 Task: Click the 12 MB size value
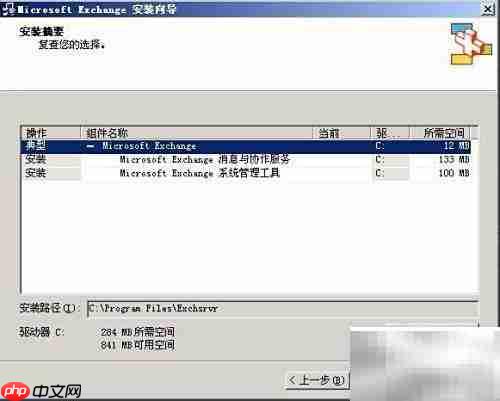point(456,146)
